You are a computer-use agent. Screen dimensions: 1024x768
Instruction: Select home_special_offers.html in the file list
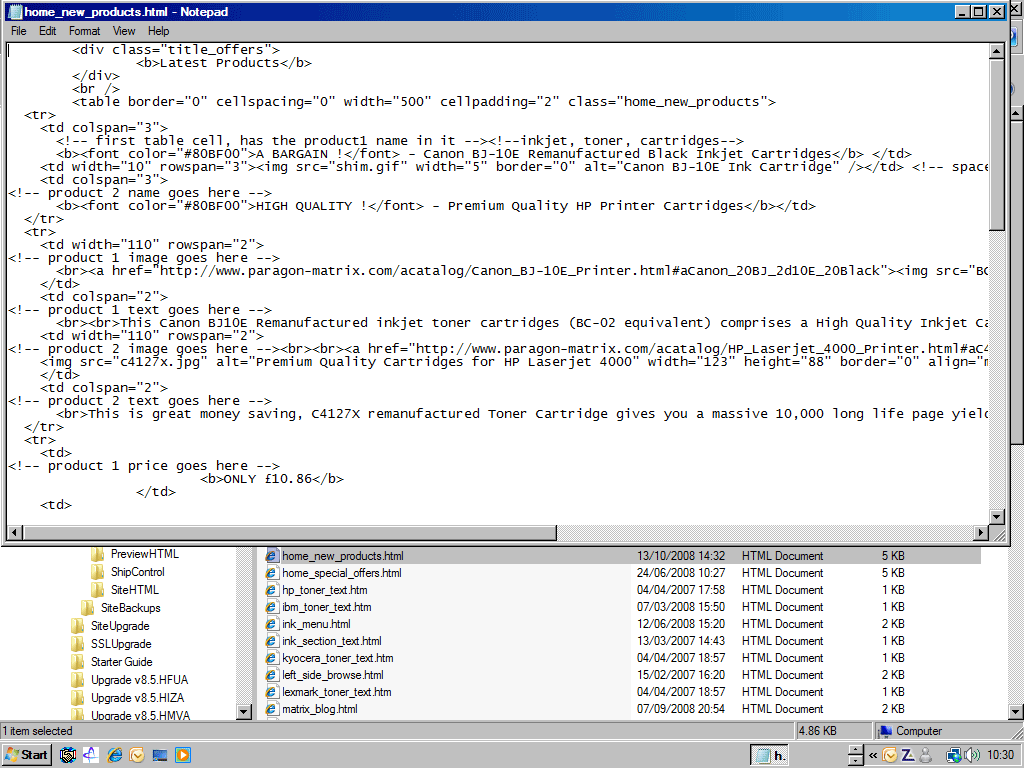341,573
